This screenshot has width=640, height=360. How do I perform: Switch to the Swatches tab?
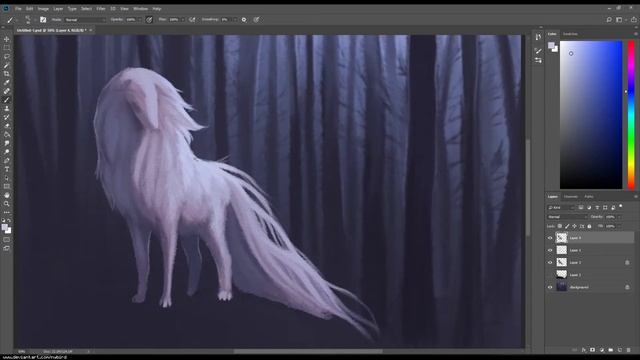[x=570, y=34]
